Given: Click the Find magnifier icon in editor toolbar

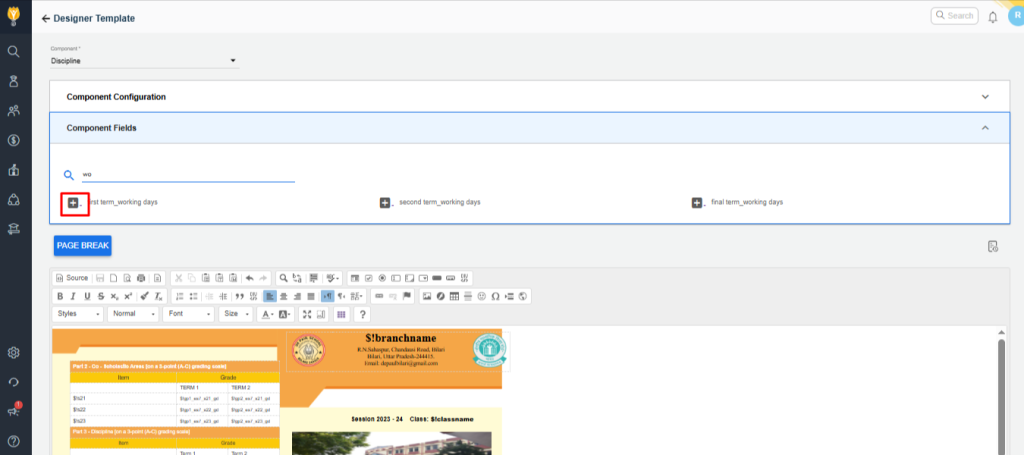Looking at the screenshot, I should point(284,277).
